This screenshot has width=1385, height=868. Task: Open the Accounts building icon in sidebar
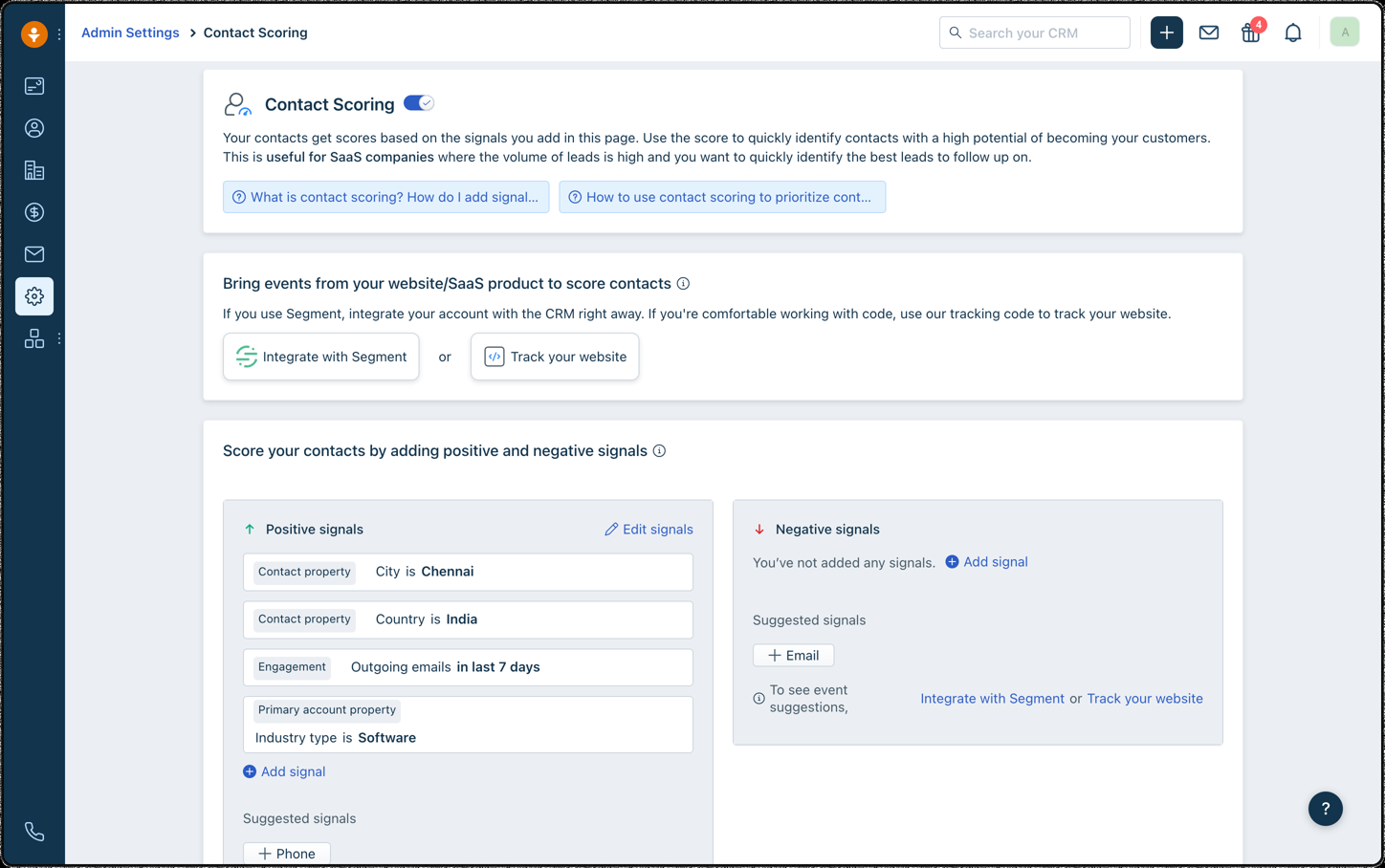coord(34,170)
